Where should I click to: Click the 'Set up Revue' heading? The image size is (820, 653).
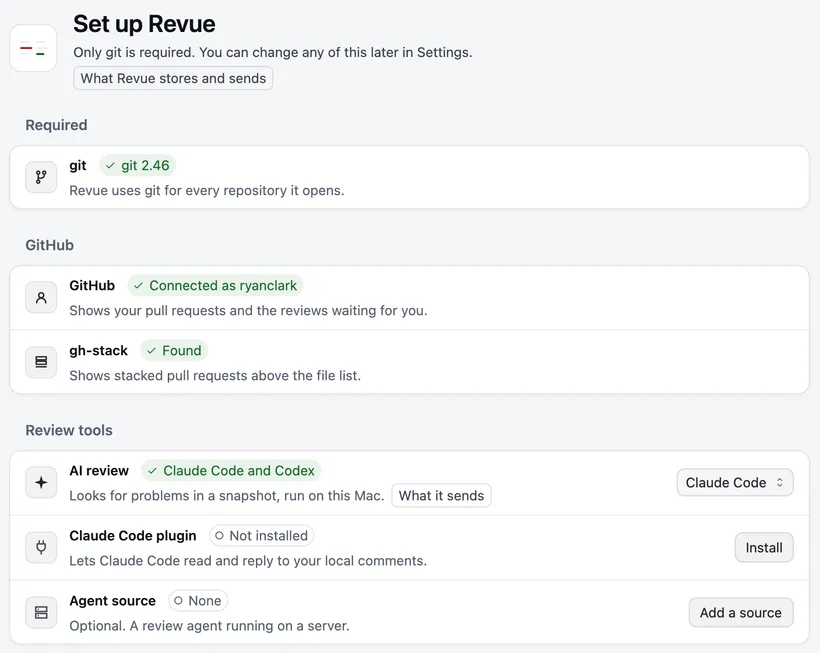coord(144,24)
